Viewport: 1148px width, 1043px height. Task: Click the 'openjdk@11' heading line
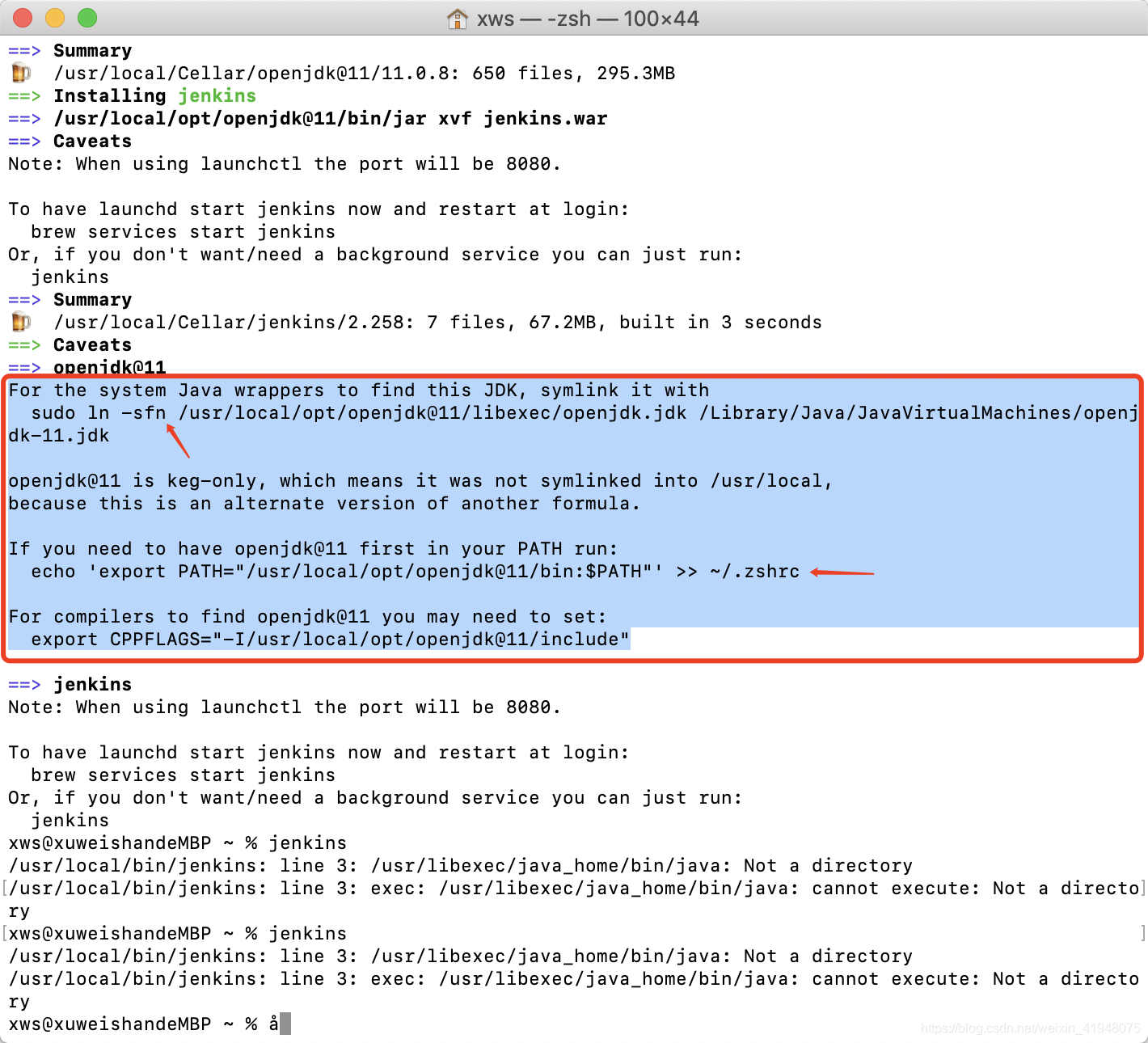109,367
